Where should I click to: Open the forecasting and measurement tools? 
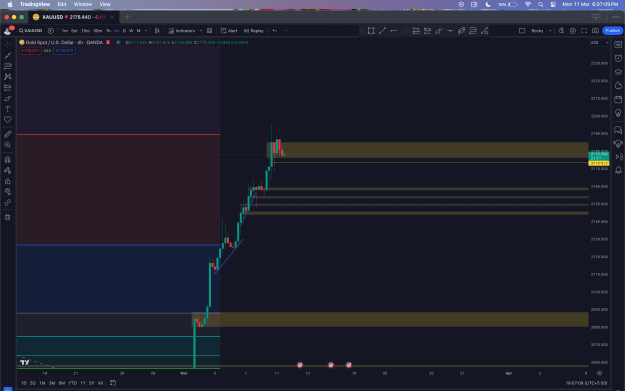[8, 87]
